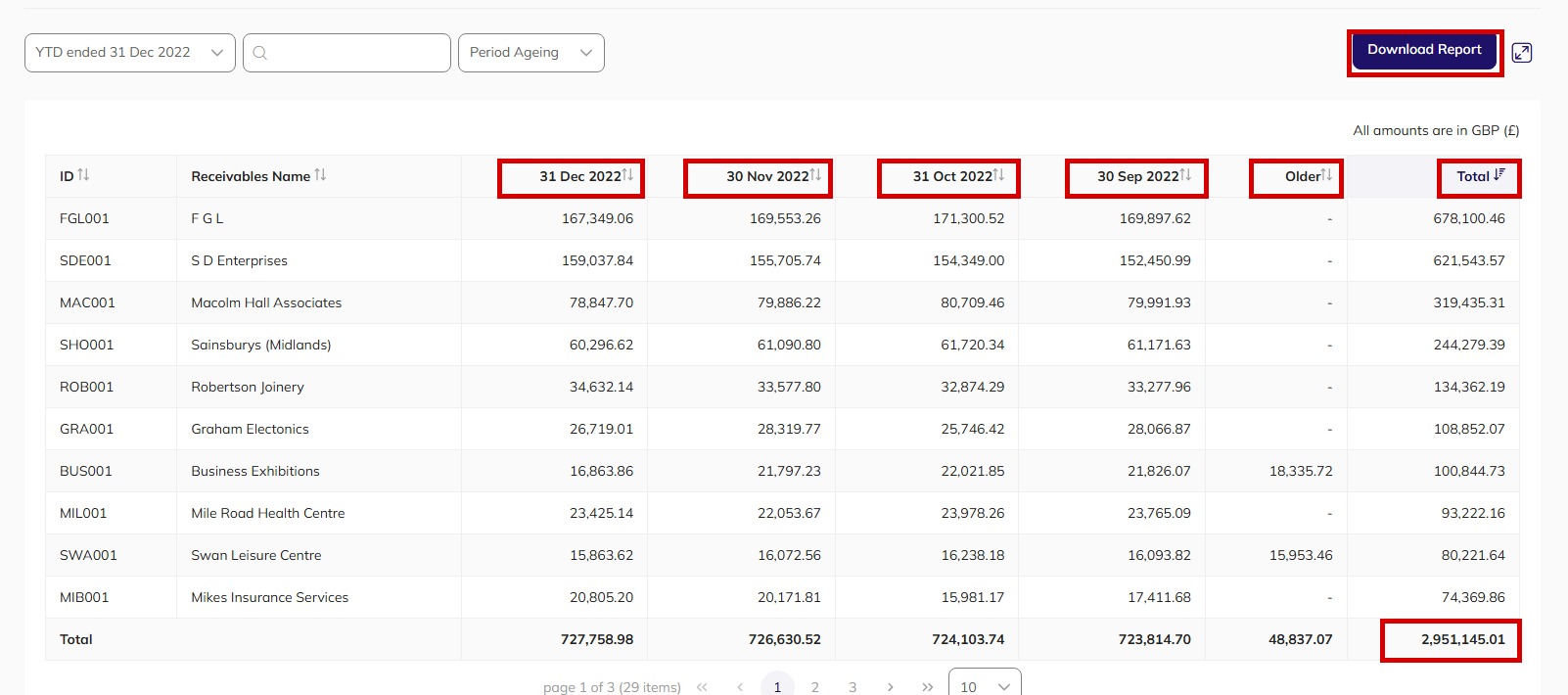Image resolution: width=1568 pixels, height=695 pixels.
Task: Select Sainsburys (Midlands)
Action: 261,345
